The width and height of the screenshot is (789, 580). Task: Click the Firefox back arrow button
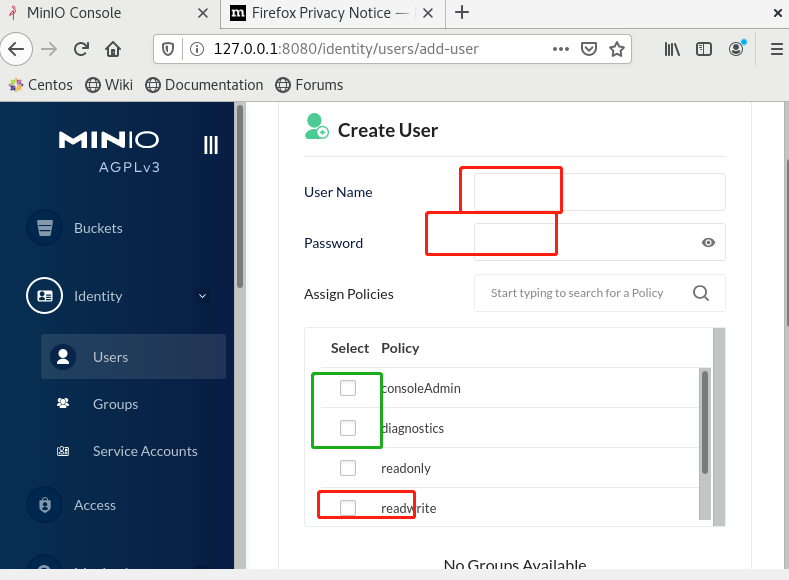pyautogui.click(x=16, y=49)
